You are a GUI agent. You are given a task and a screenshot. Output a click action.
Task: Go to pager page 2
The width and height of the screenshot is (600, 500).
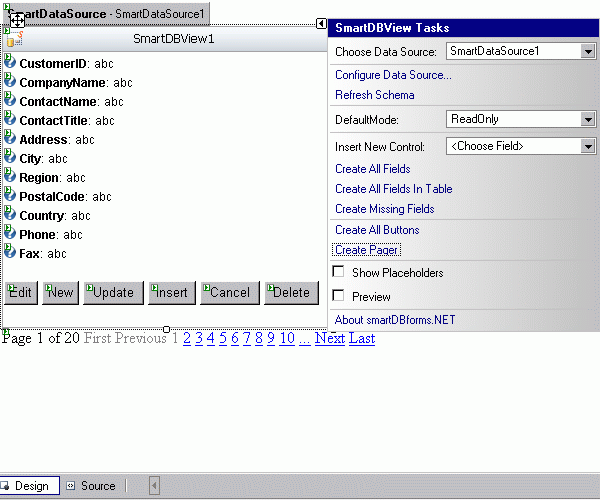coord(187,338)
